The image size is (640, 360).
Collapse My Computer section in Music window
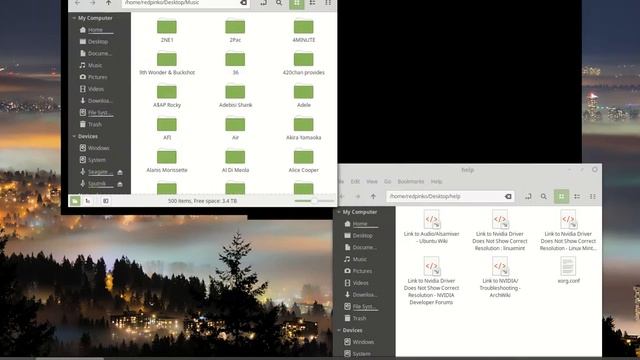74,18
